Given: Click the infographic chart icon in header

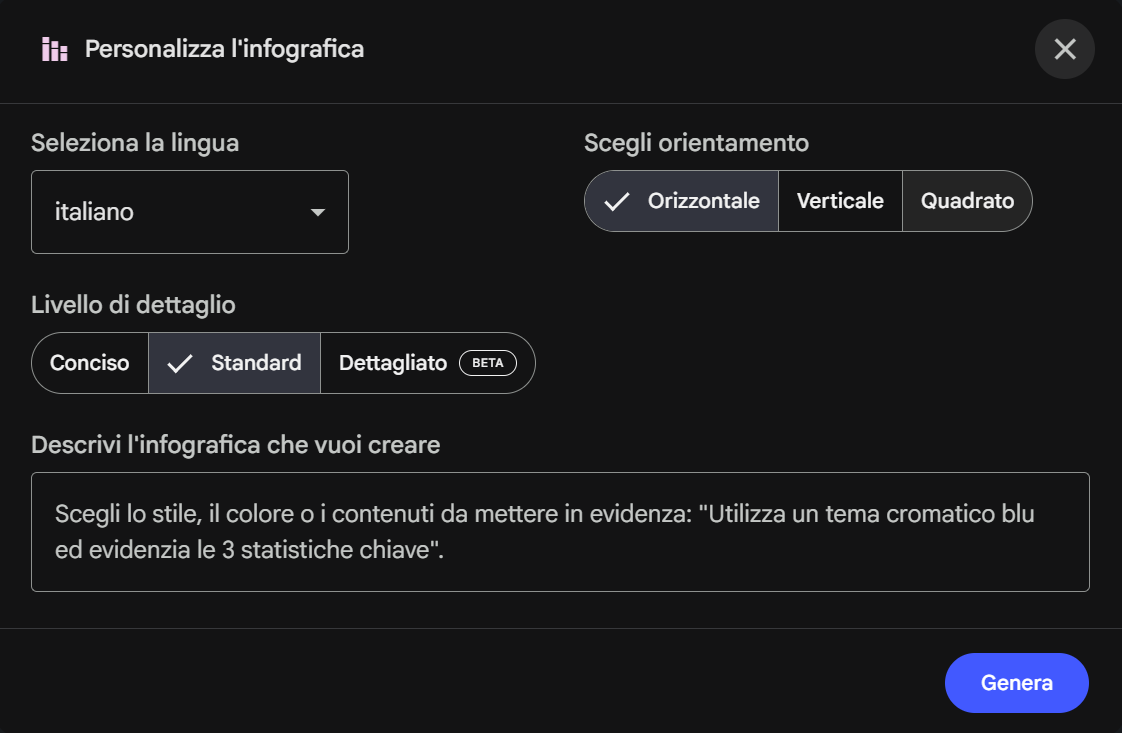Looking at the screenshot, I should pos(54,49).
